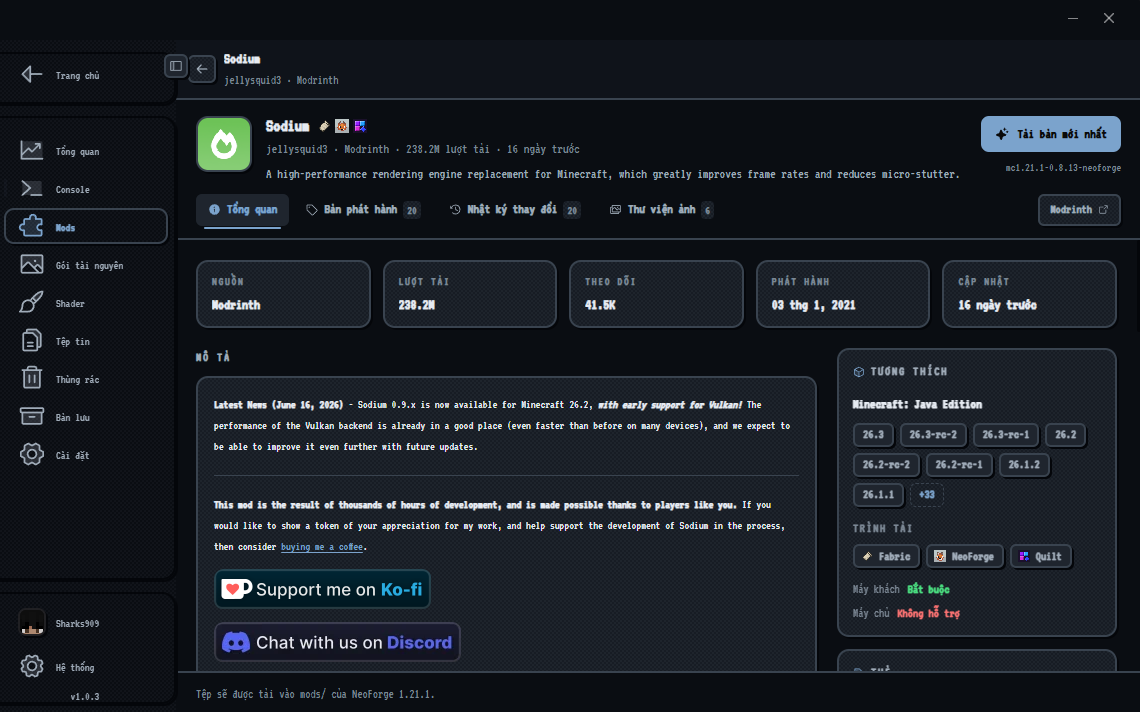Open the Console terminal icon

click(x=31, y=188)
